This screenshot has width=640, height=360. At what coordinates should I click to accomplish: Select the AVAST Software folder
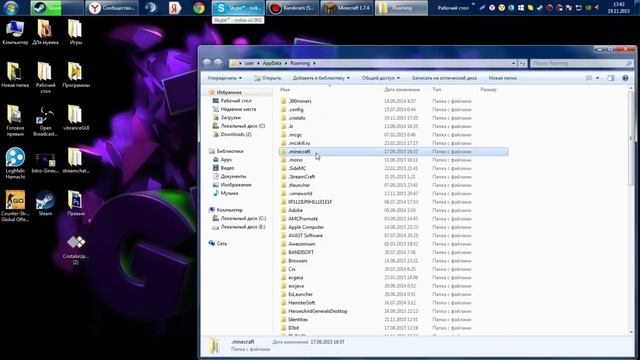point(305,236)
